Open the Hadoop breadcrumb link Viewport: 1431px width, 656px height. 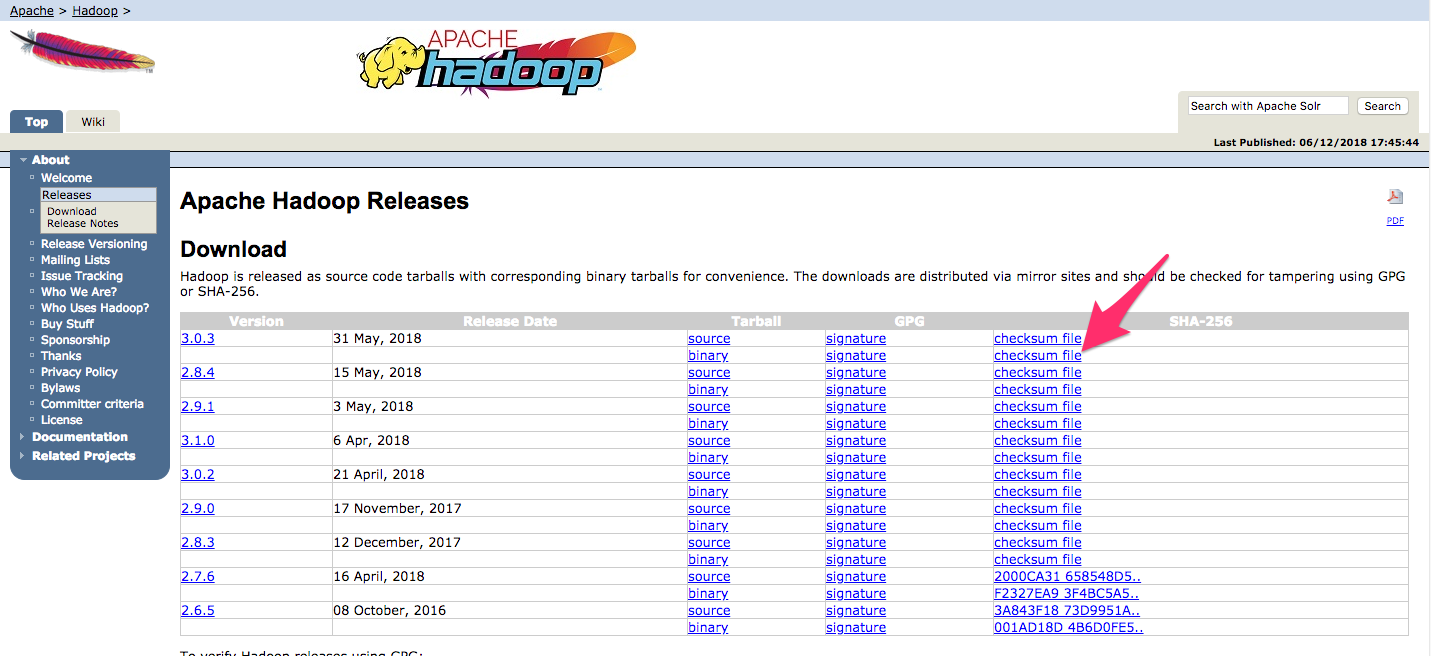(x=95, y=10)
